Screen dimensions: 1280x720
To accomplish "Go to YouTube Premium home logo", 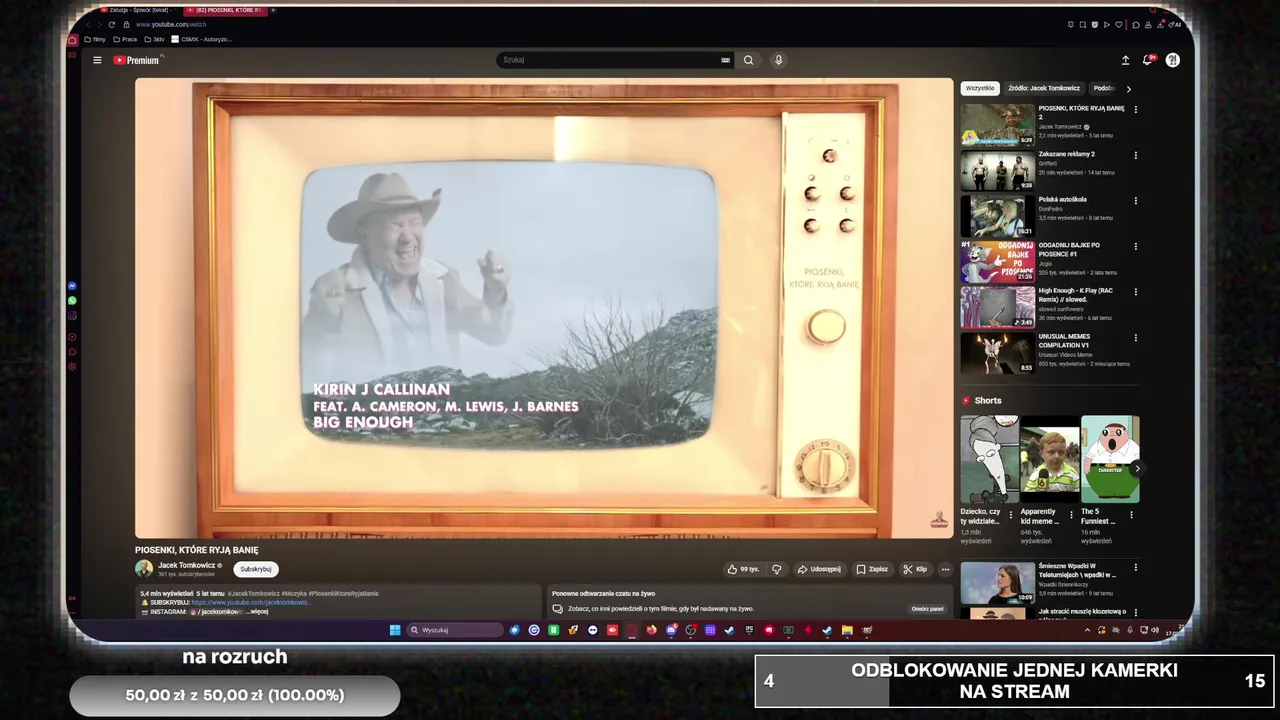I will point(137,60).
